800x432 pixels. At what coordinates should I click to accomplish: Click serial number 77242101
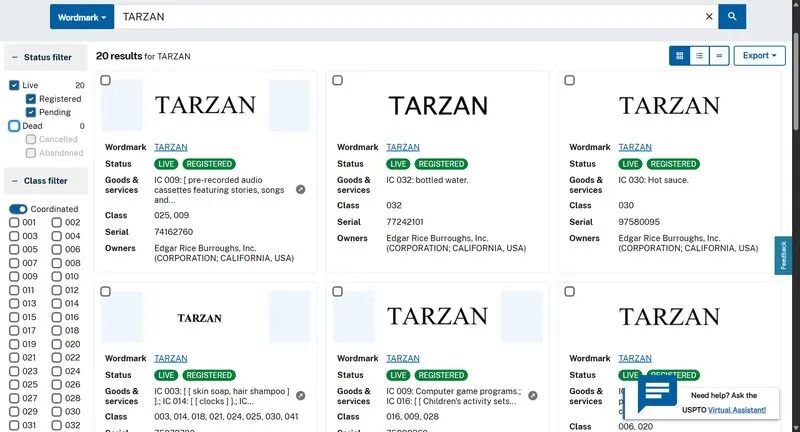405,222
